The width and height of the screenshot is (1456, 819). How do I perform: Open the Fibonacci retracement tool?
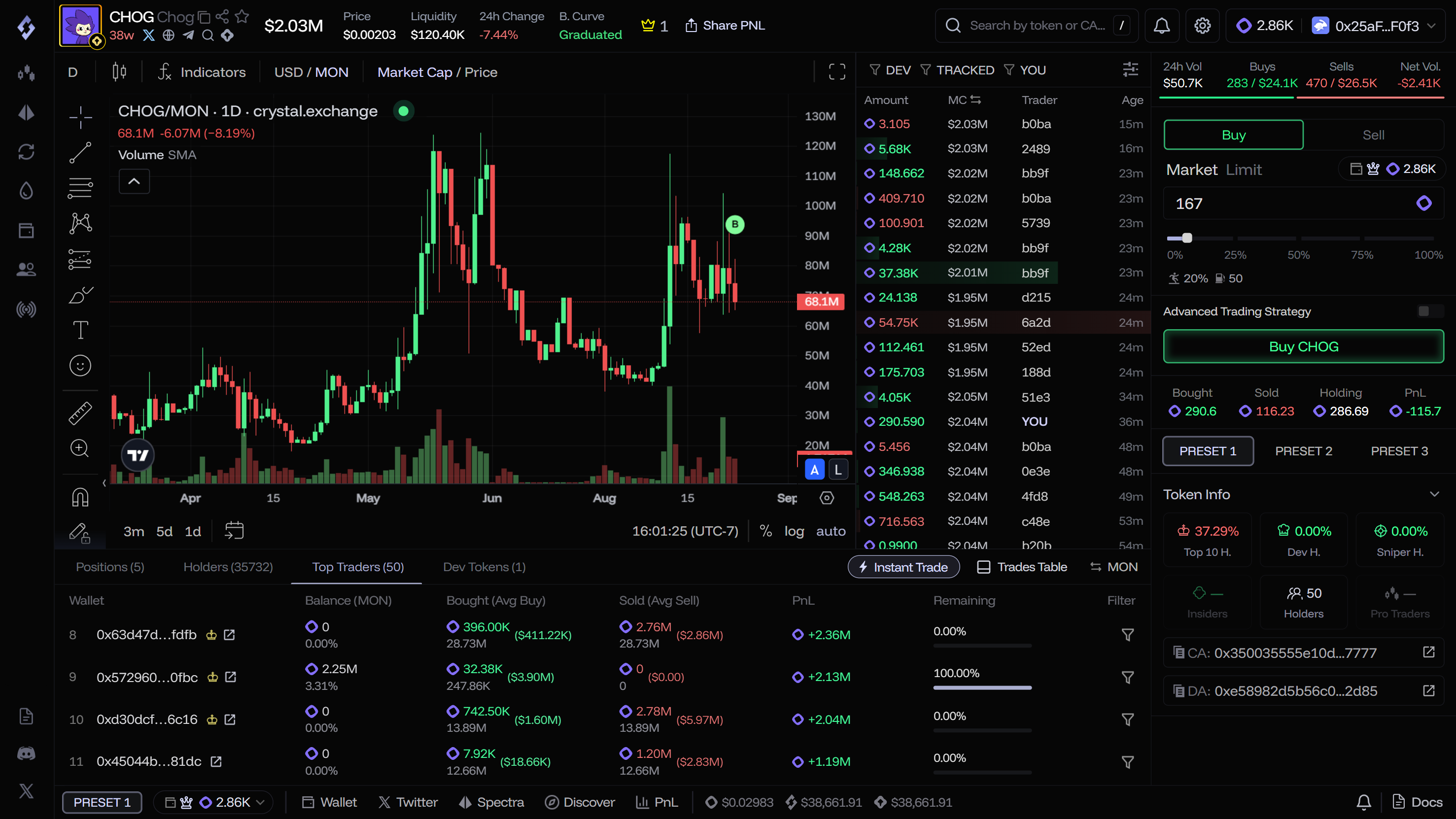click(80, 188)
